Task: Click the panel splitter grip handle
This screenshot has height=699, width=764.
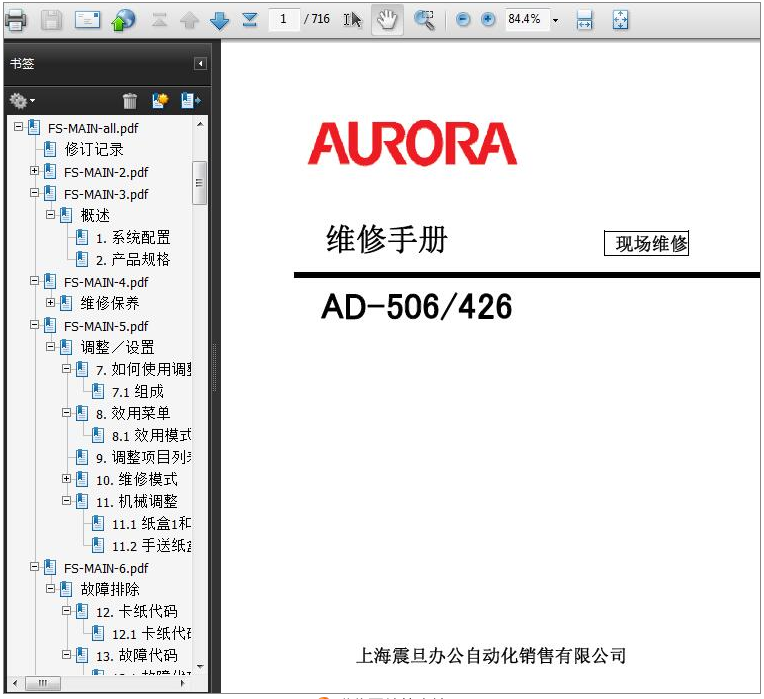Action: coord(214,368)
